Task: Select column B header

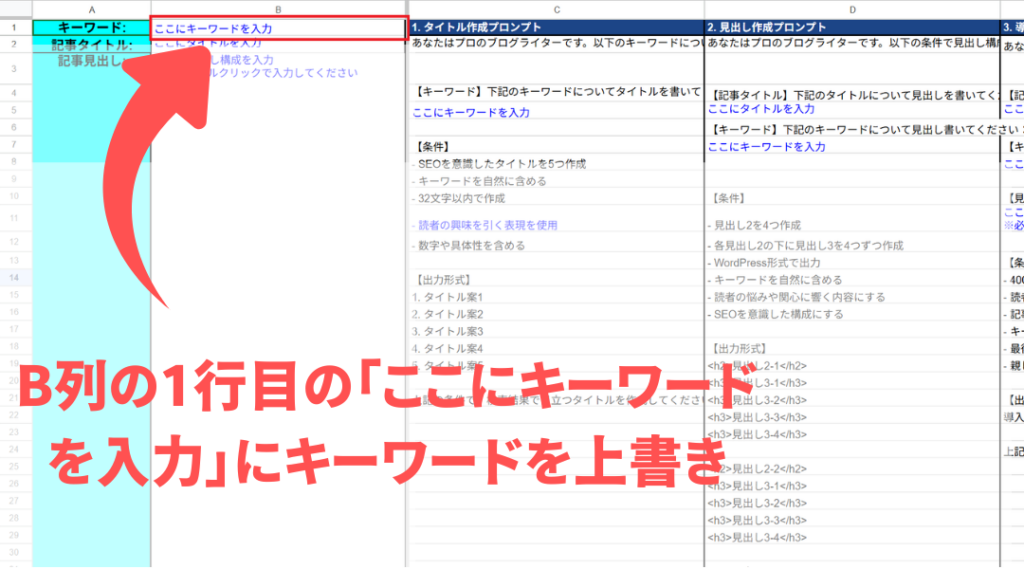Action: click(278, 9)
